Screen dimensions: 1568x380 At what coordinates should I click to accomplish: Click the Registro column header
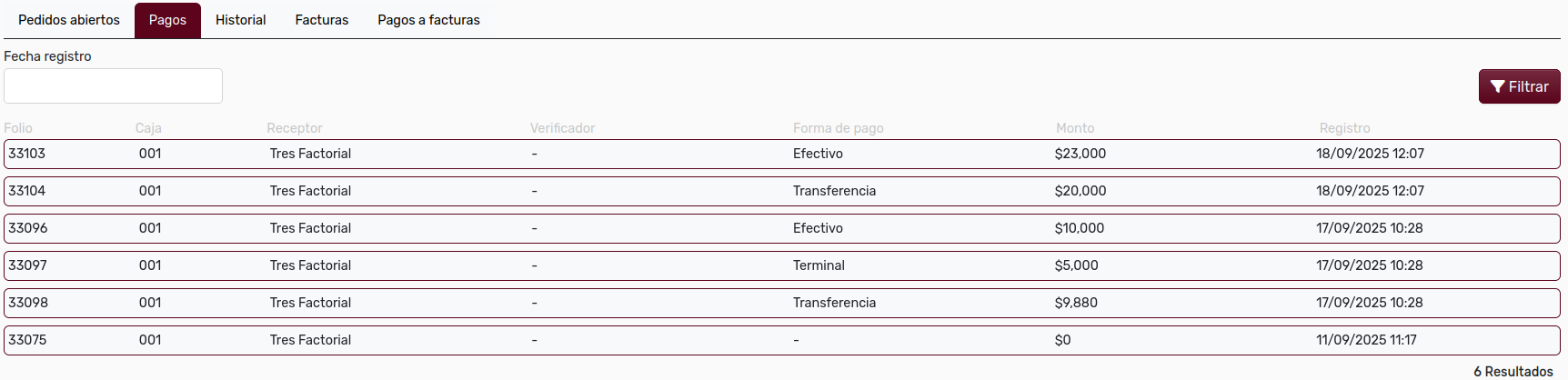coord(1344,128)
